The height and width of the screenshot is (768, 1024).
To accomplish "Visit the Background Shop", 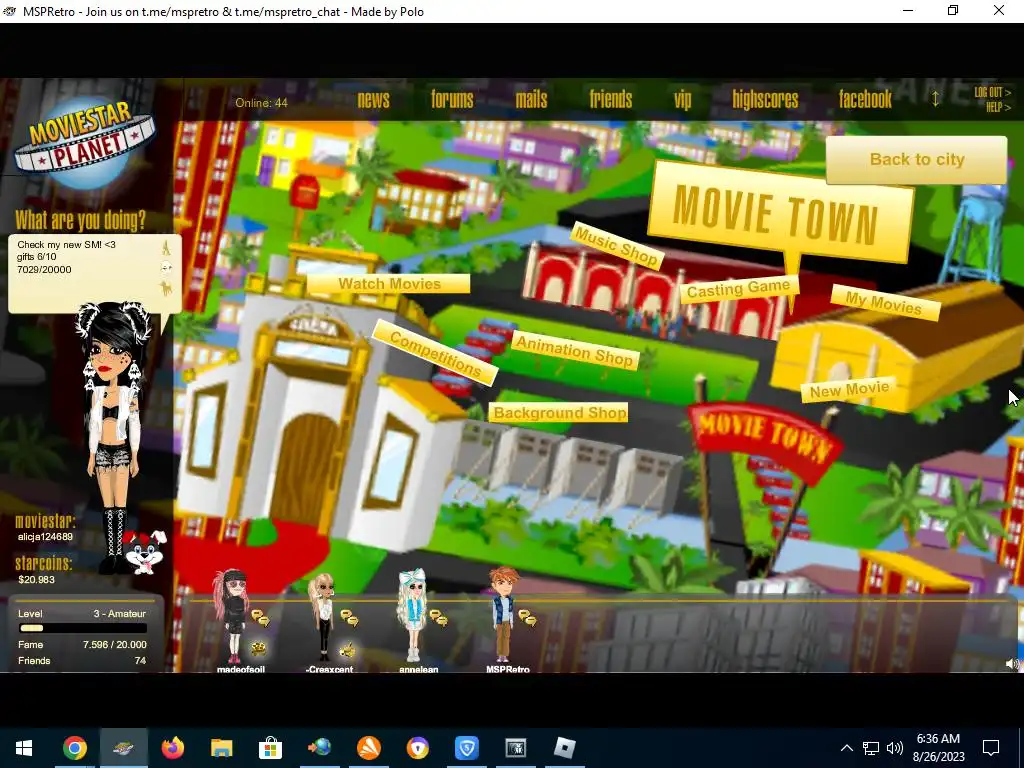I will coord(559,413).
